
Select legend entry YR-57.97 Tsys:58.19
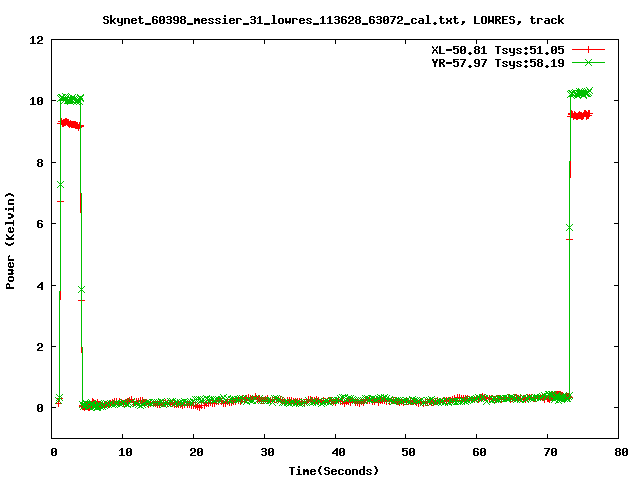click(x=498, y=63)
